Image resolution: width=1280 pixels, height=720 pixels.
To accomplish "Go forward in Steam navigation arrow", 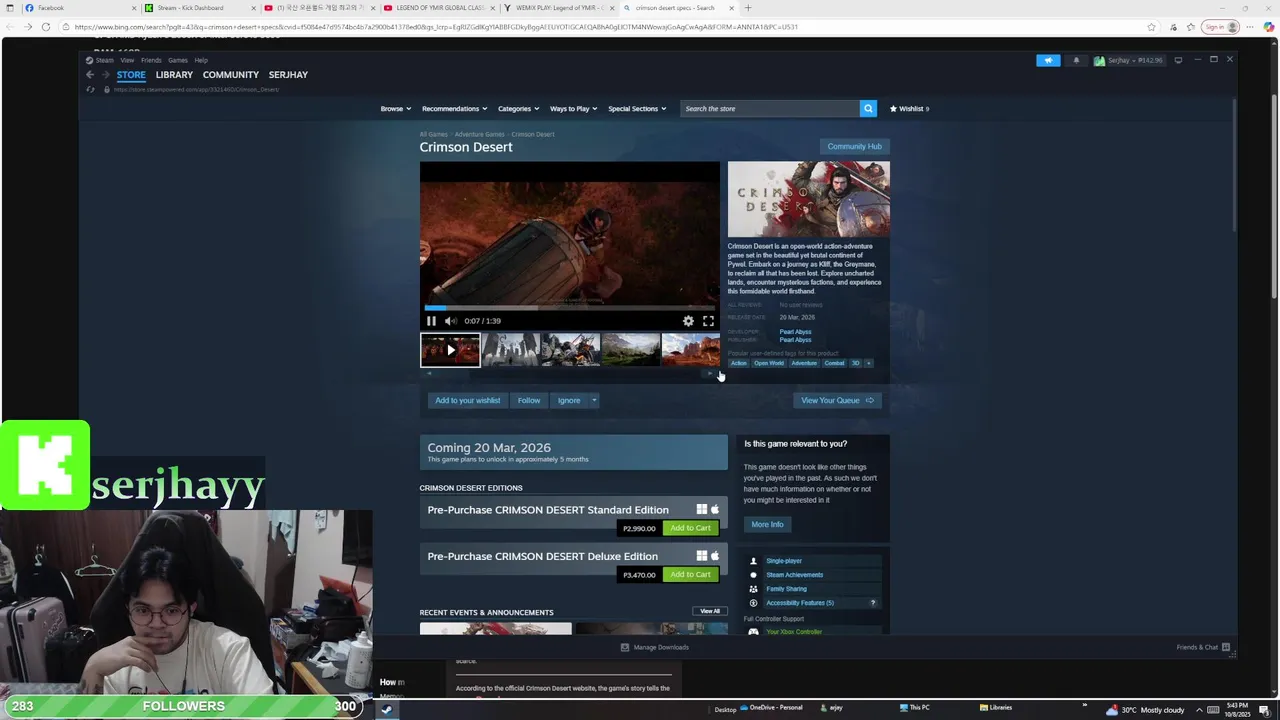I will tap(105, 75).
